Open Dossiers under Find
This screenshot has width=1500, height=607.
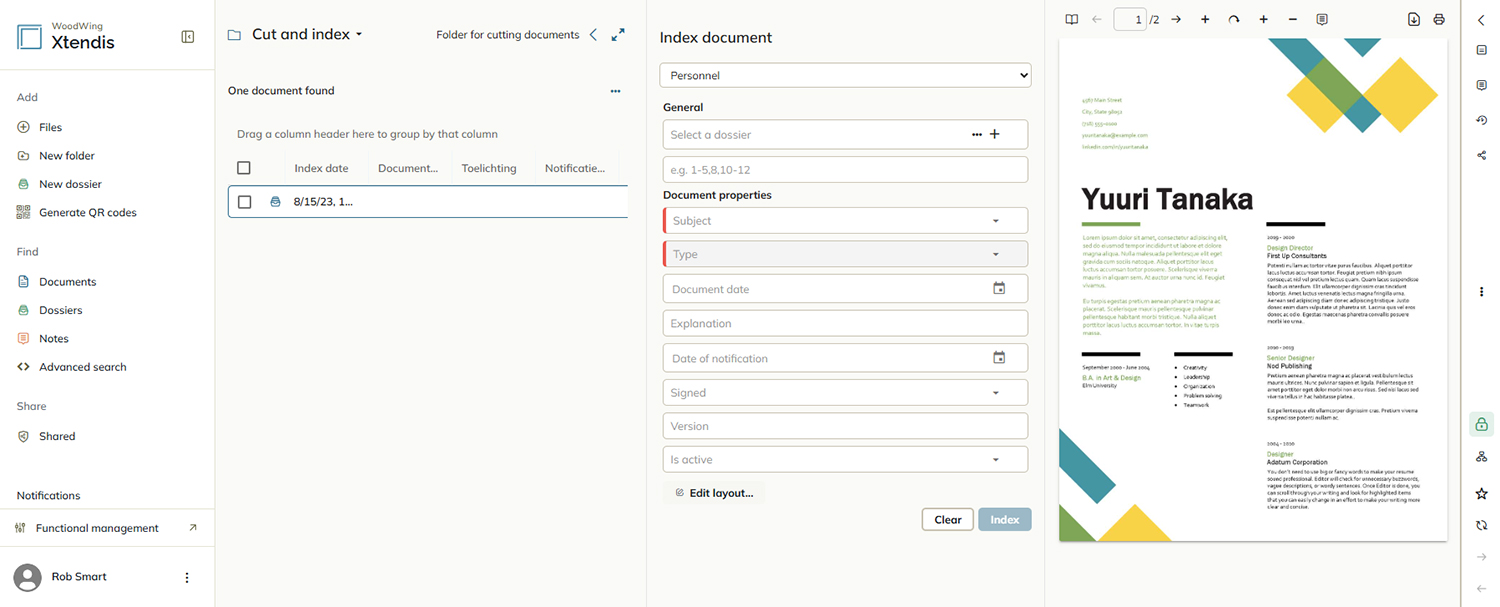[61, 310]
